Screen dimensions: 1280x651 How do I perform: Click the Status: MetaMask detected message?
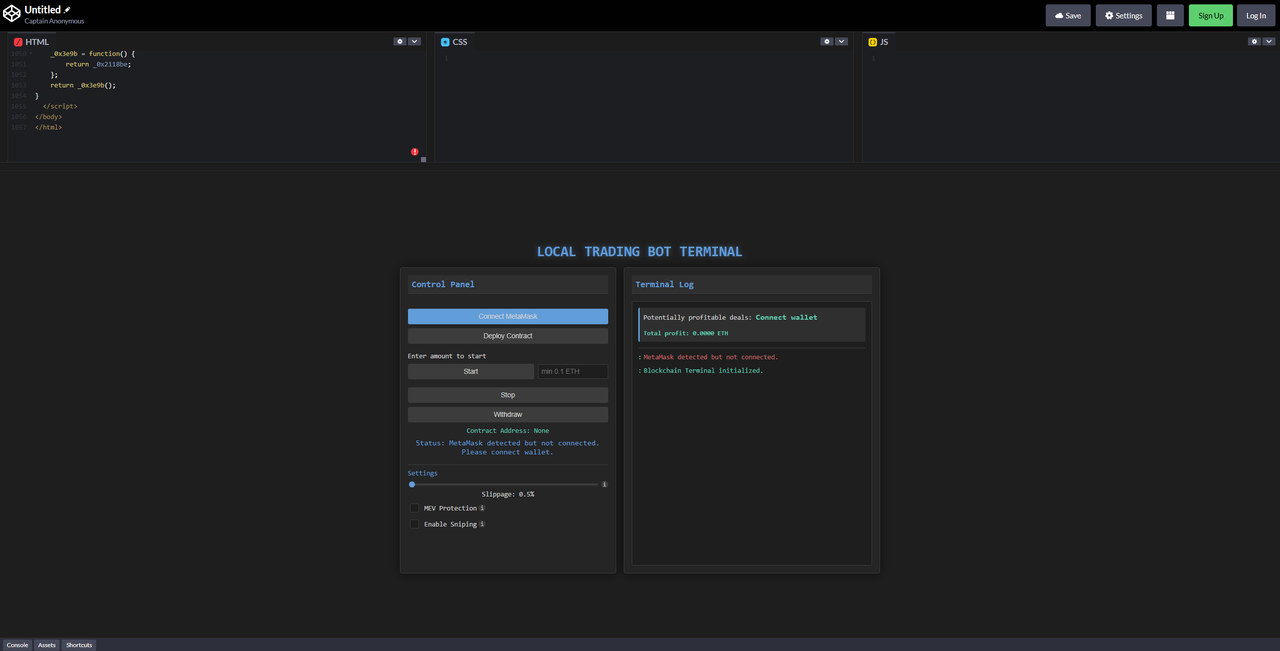(x=508, y=447)
